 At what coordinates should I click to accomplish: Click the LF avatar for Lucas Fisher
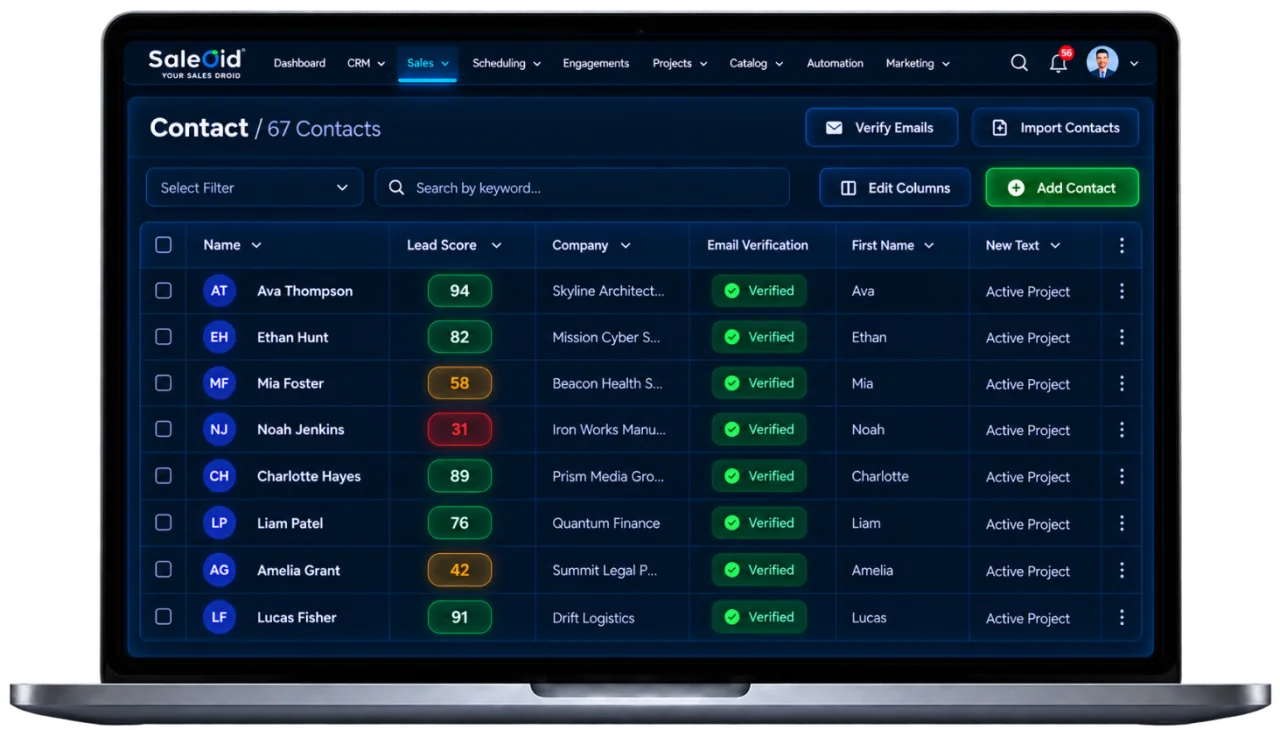[x=219, y=617]
